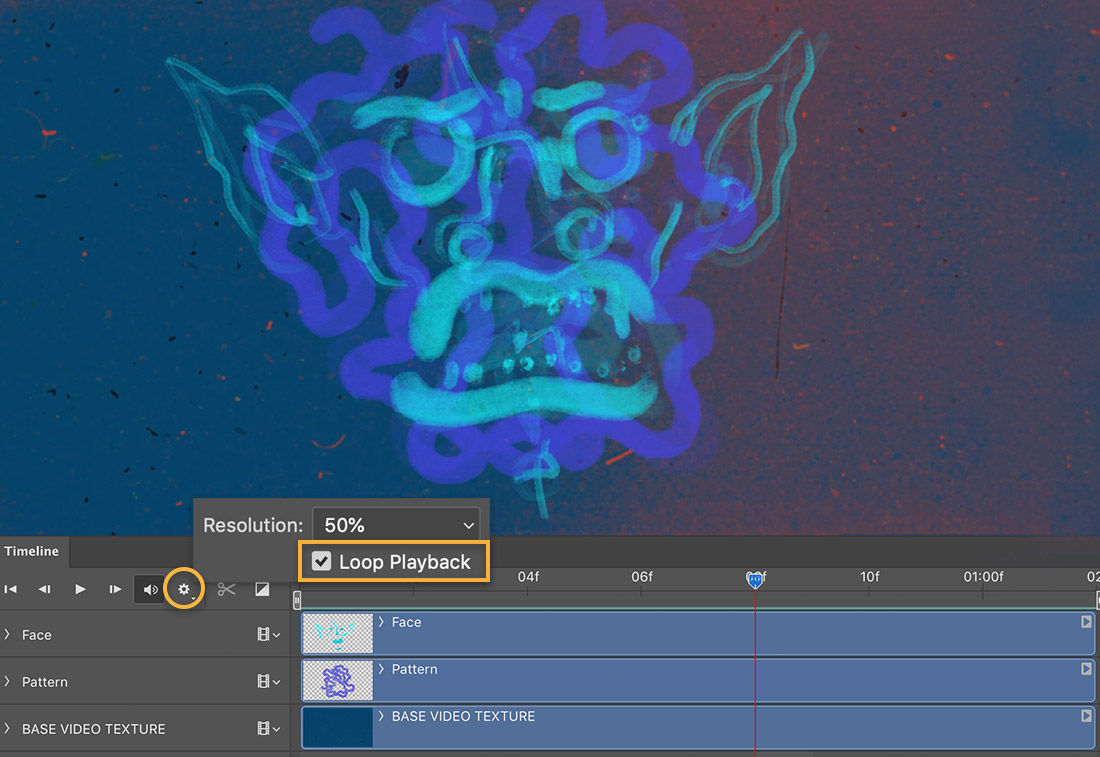Split the clip at the playhead with scissors
Image resolution: width=1100 pixels, height=757 pixels.
tap(226, 589)
